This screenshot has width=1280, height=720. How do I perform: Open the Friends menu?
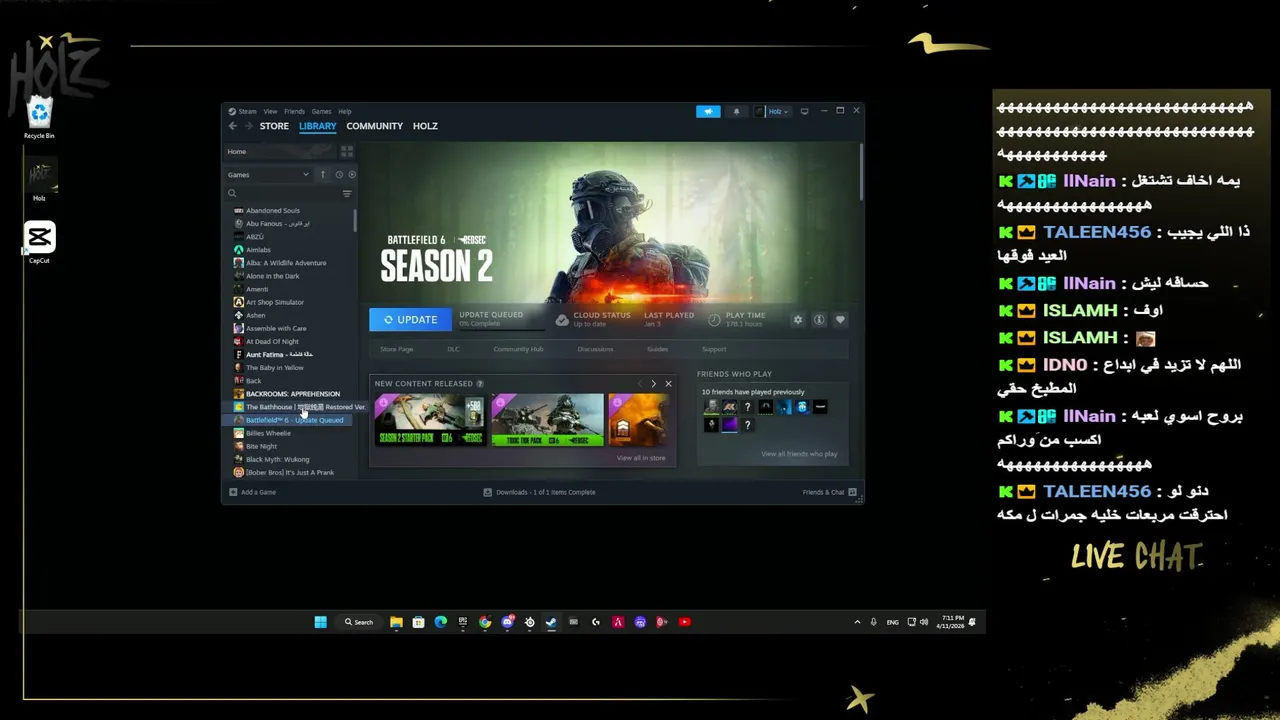tap(294, 112)
